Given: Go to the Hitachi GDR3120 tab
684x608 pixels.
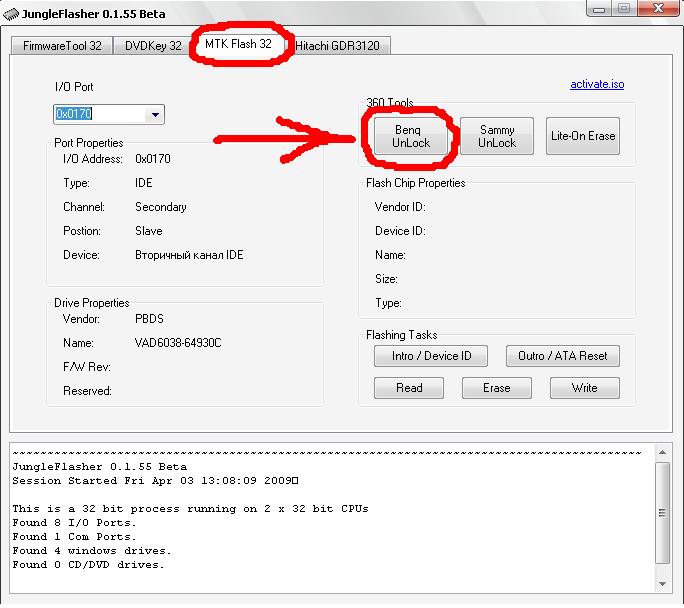Looking at the screenshot, I should pos(337,46).
